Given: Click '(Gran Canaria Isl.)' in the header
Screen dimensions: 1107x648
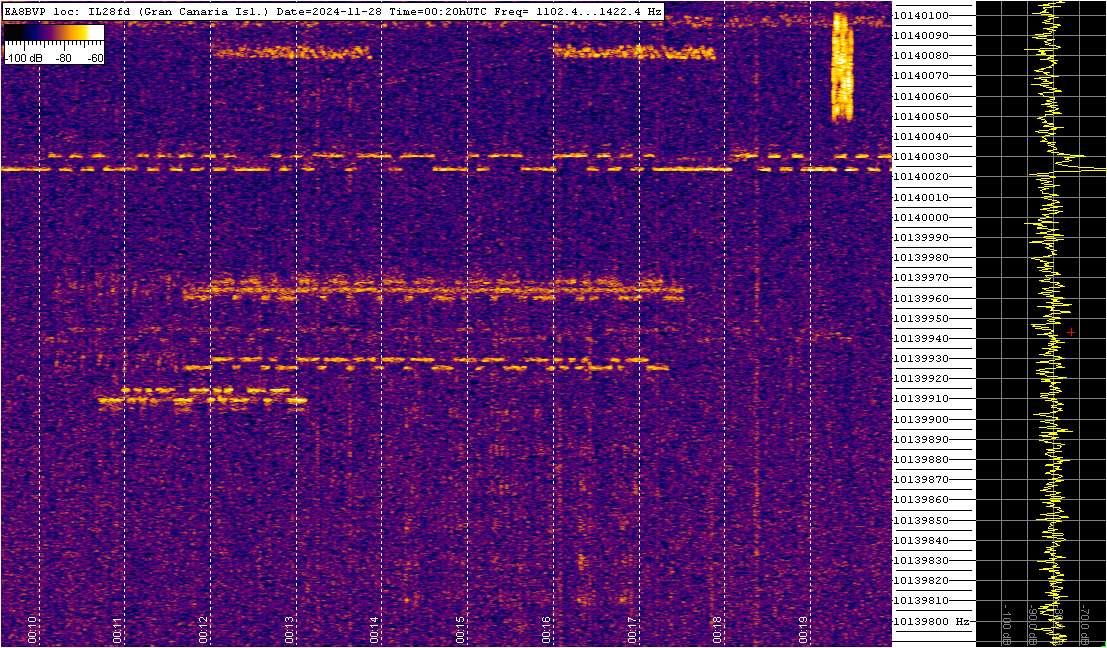Looking at the screenshot, I should [205, 12].
